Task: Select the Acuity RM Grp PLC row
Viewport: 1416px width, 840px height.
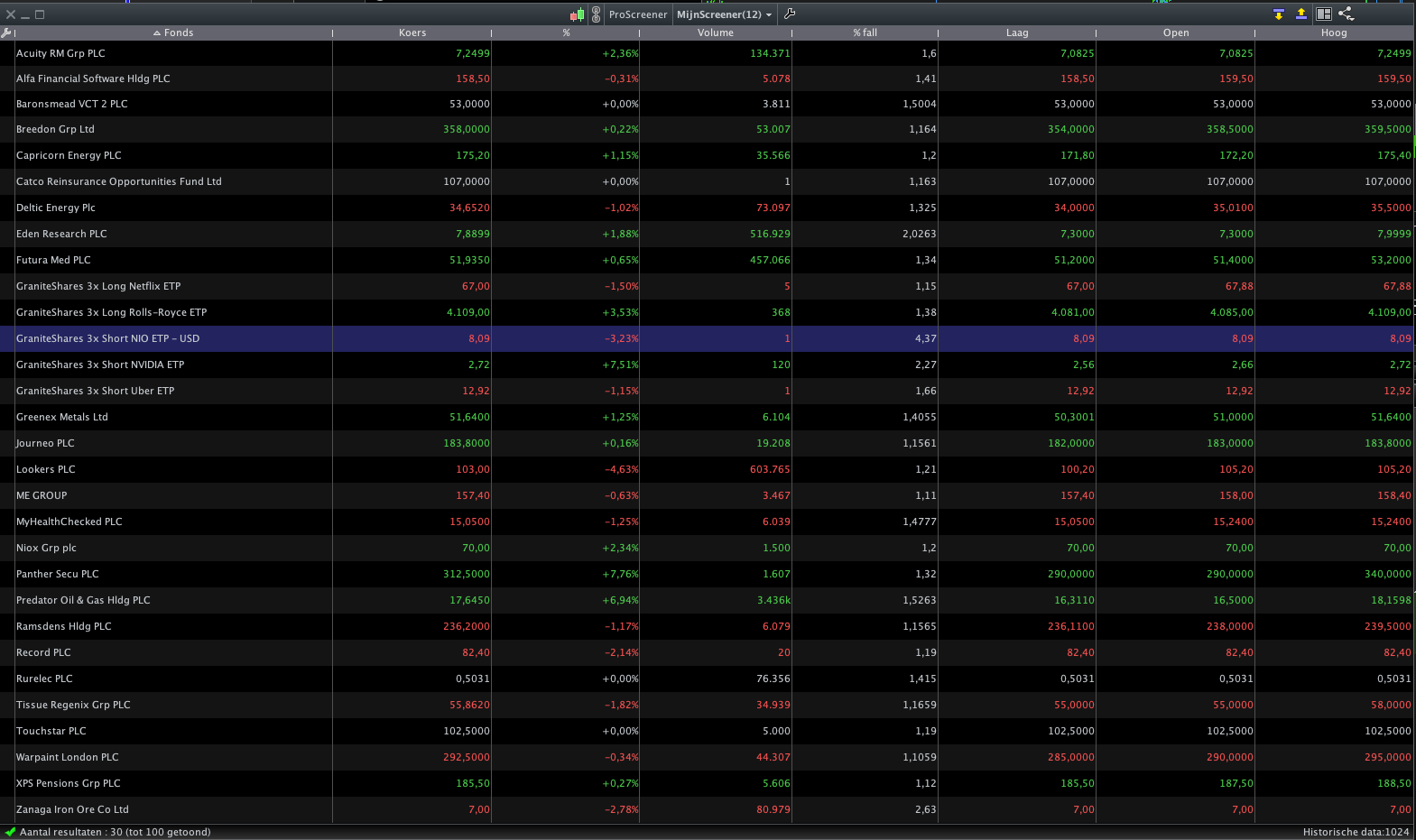Action: tap(707, 53)
